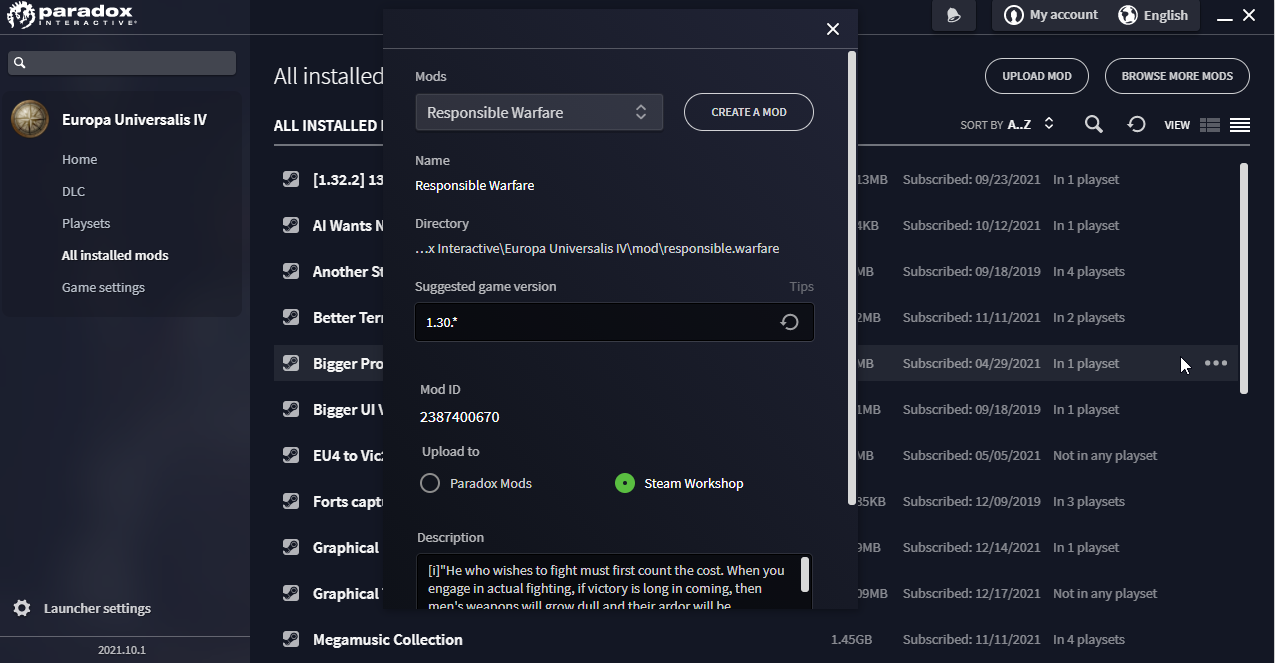Screen dimensions: 1275x663
Task: Click Steam icon of Another St row
Action: click(290, 272)
